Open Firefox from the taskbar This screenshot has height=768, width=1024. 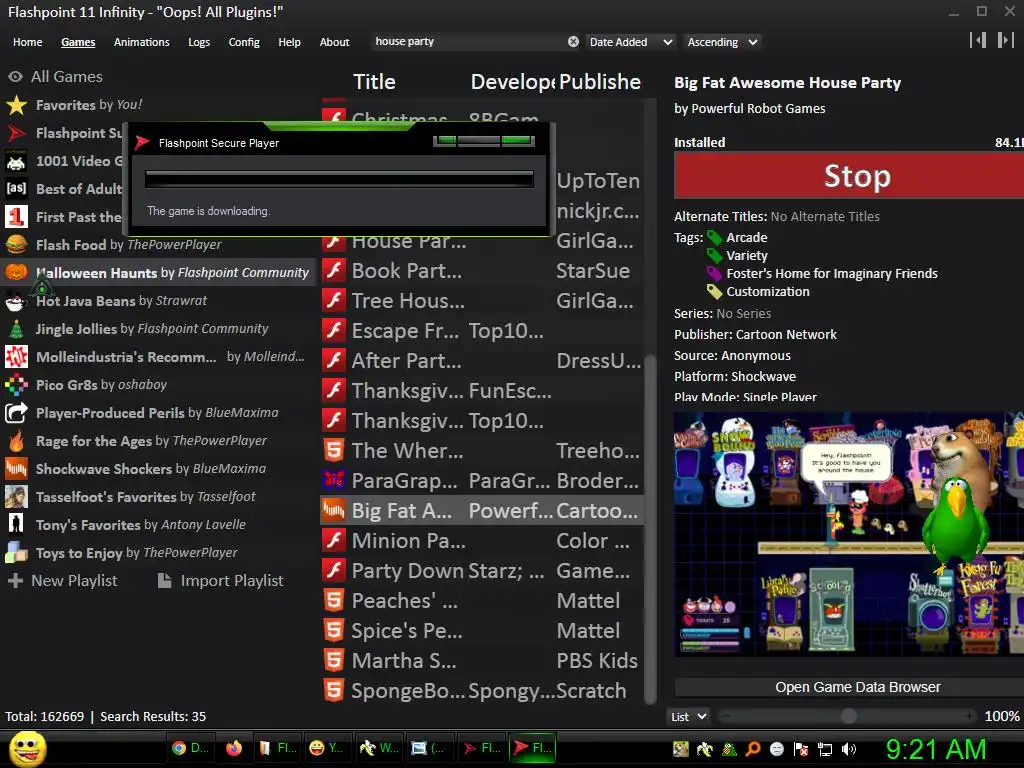coord(234,748)
